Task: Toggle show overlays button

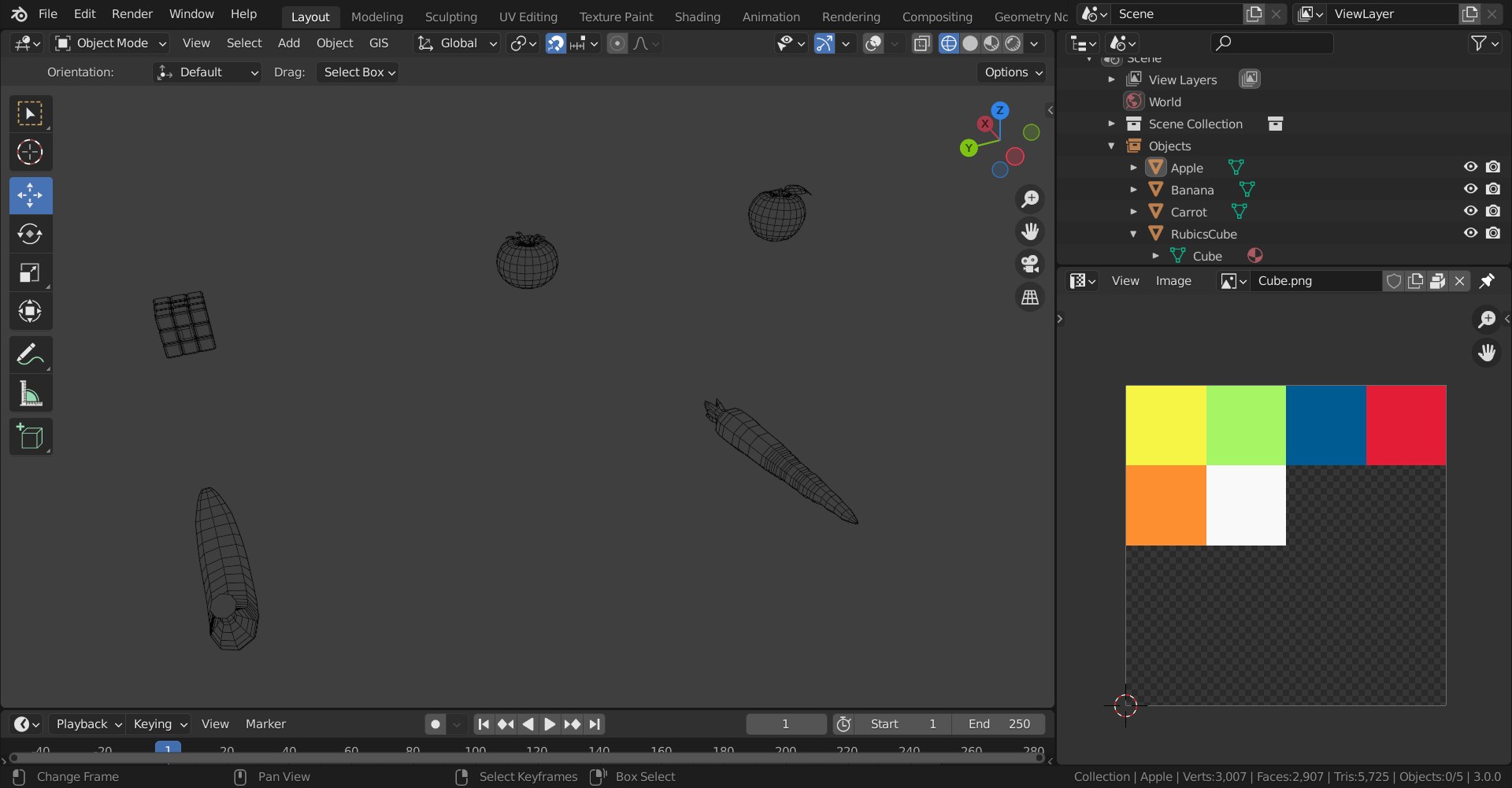Action: [x=873, y=43]
